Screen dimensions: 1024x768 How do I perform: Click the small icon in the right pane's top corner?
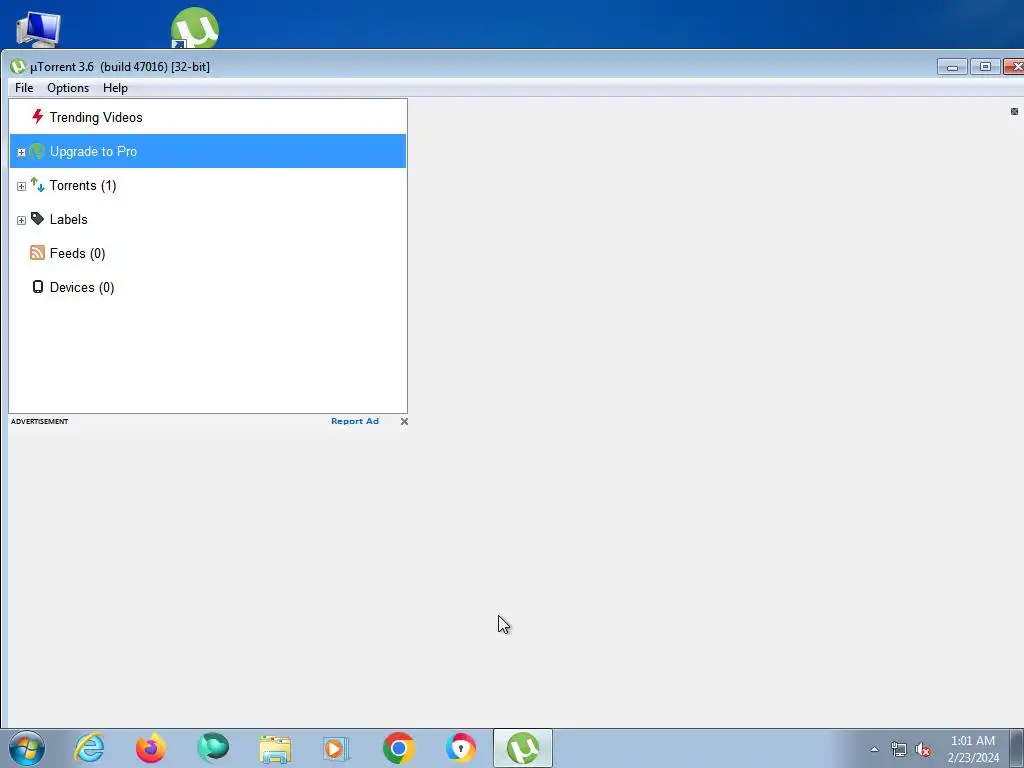[1014, 112]
